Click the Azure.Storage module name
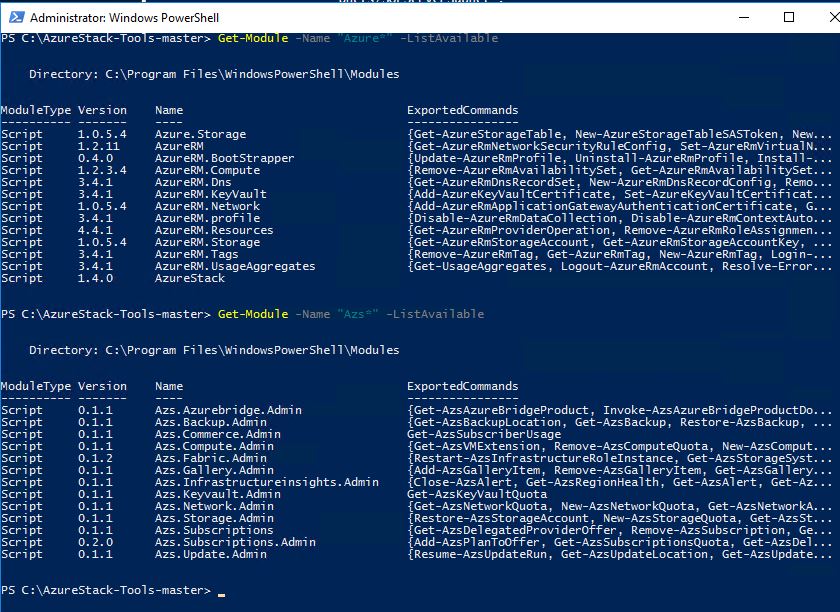 [x=200, y=134]
